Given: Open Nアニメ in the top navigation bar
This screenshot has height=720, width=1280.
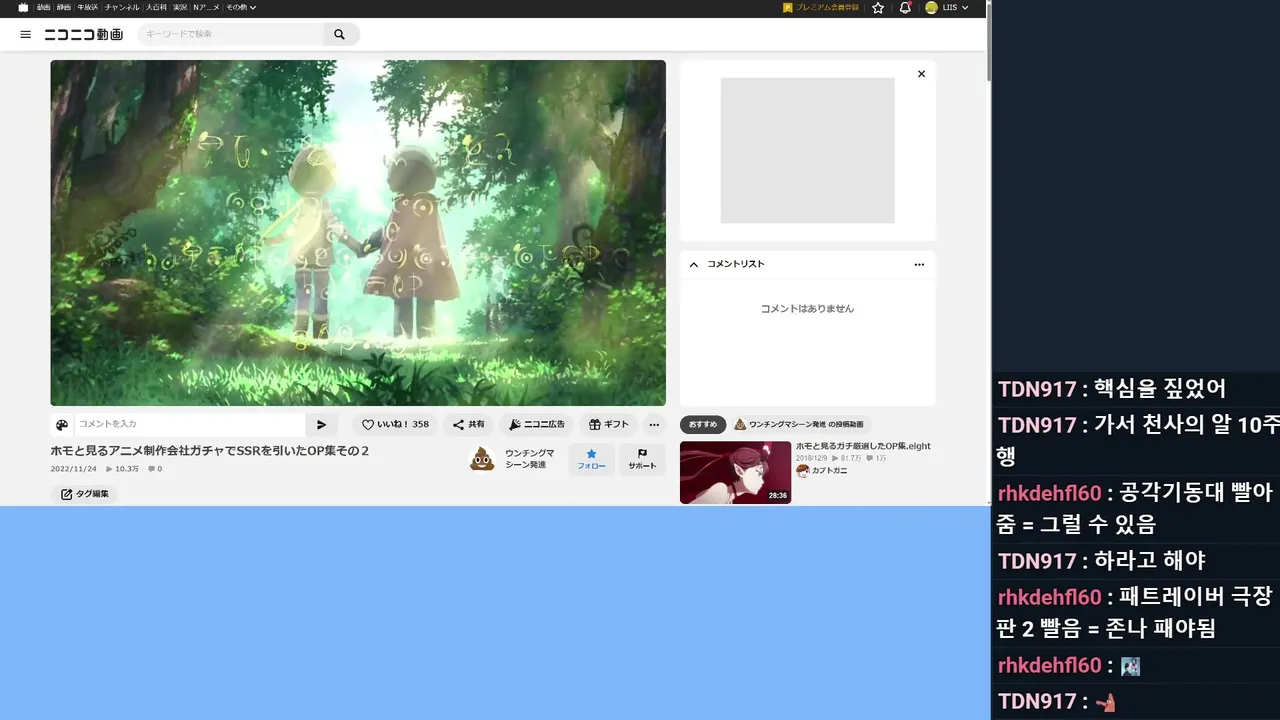Looking at the screenshot, I should pyautogui.click(x=206, y=7).
